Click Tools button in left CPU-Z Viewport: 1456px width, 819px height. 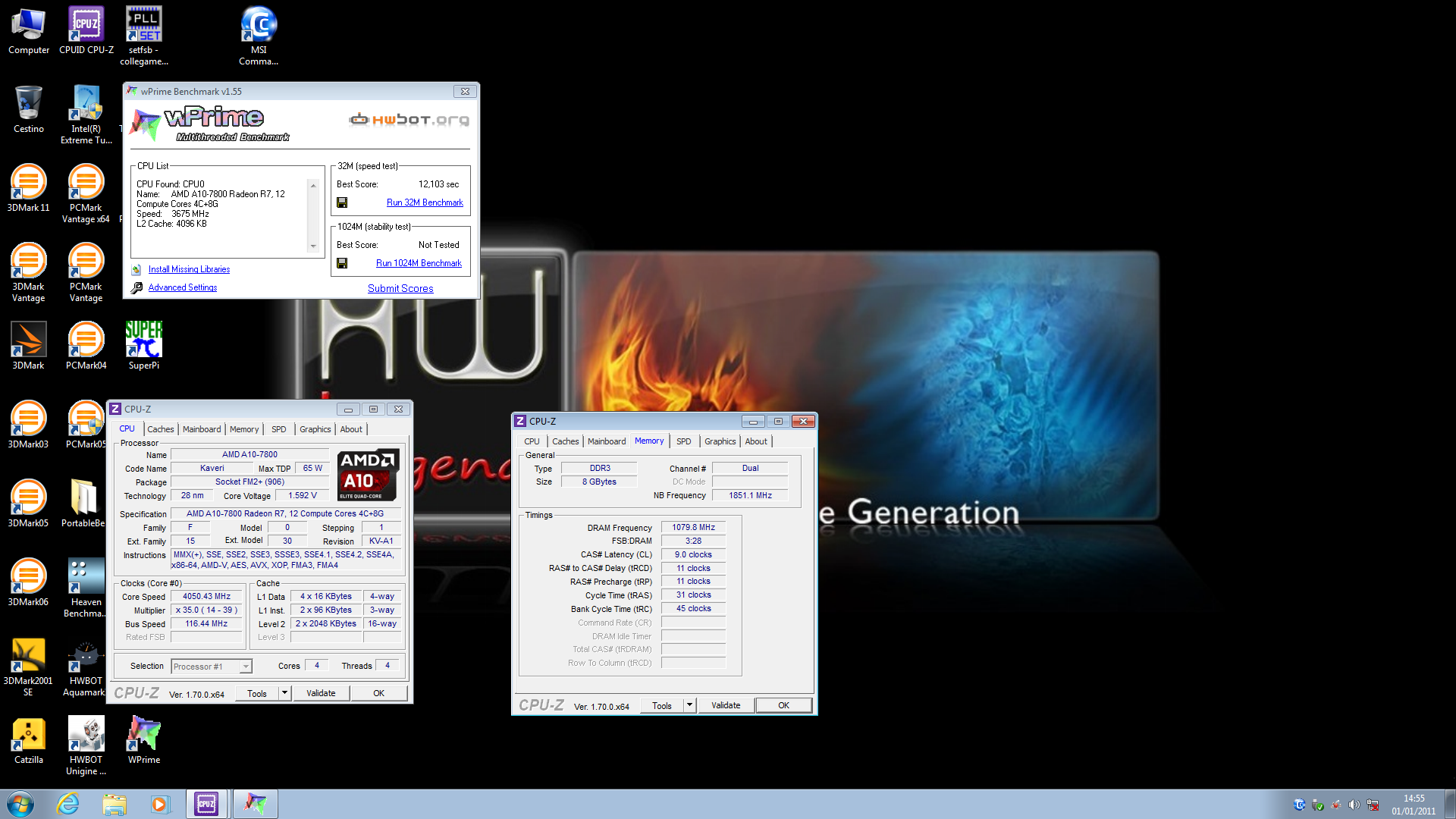pyautogui.click(x=257, y=693)
